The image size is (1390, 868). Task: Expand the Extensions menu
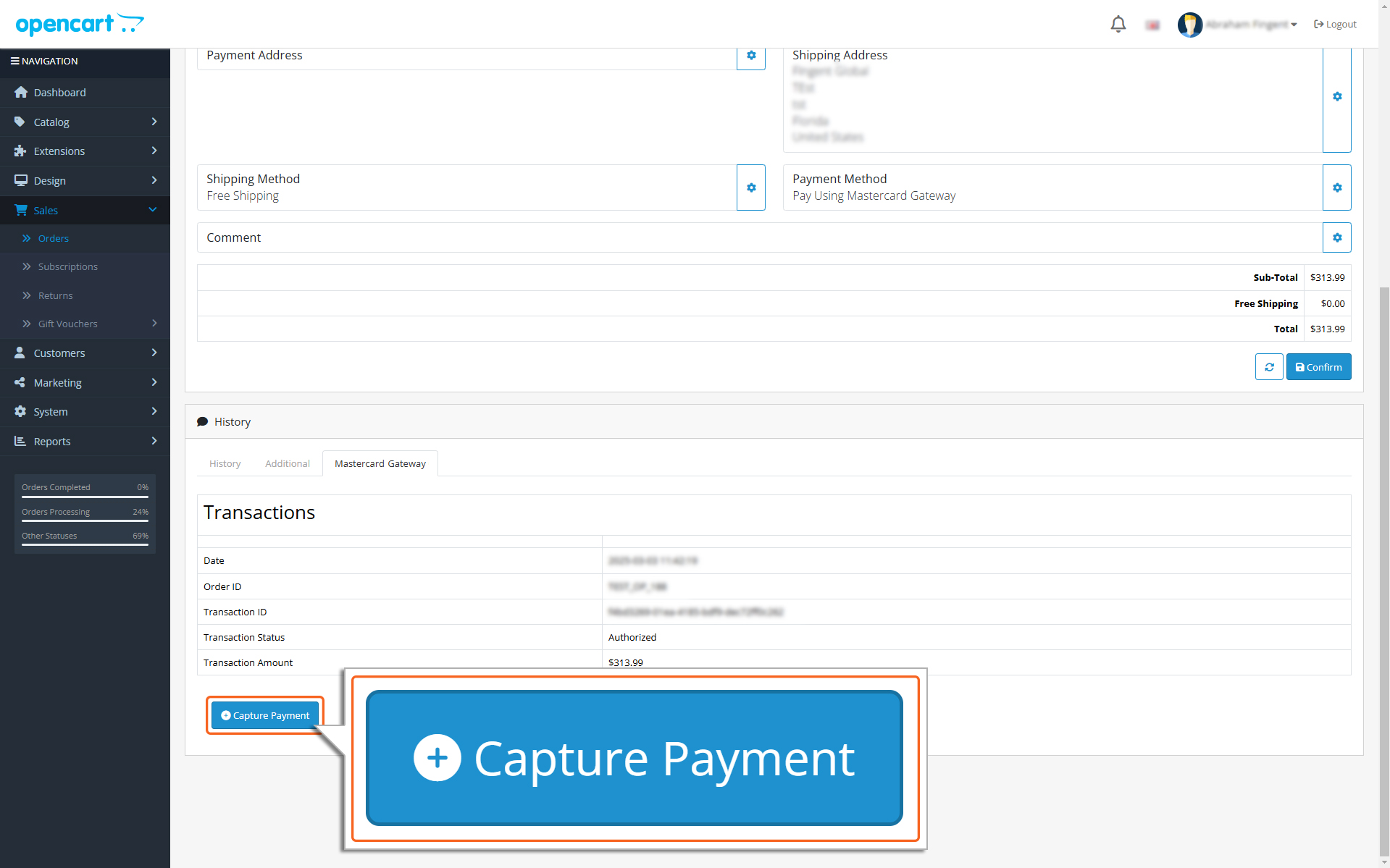point(85,151)
